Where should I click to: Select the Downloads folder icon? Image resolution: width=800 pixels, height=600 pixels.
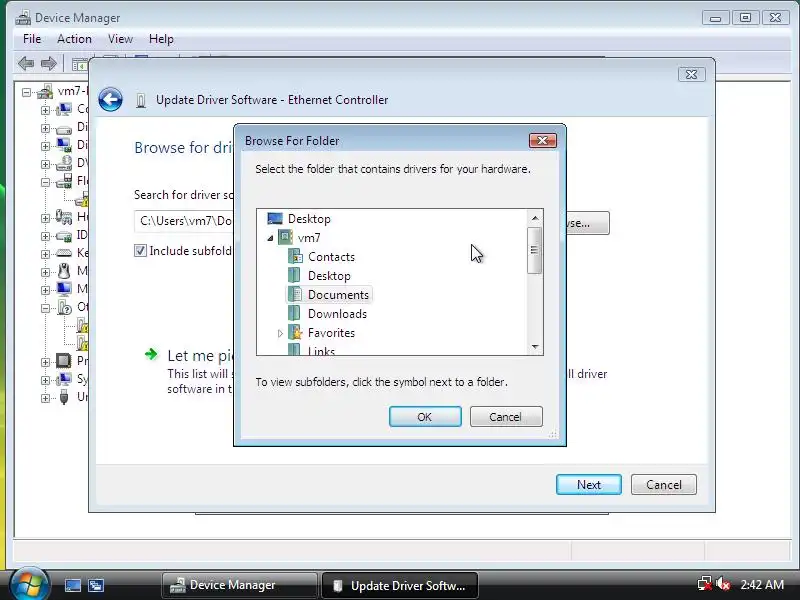click(295, 313)
